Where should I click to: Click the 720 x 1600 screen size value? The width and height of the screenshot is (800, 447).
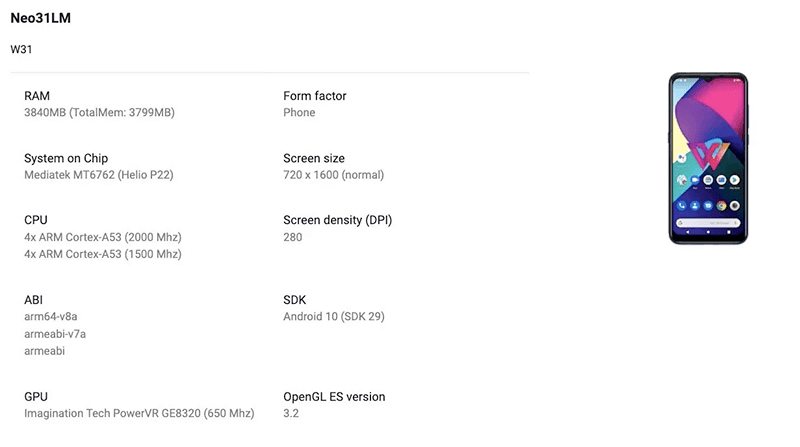click(333, 175)
